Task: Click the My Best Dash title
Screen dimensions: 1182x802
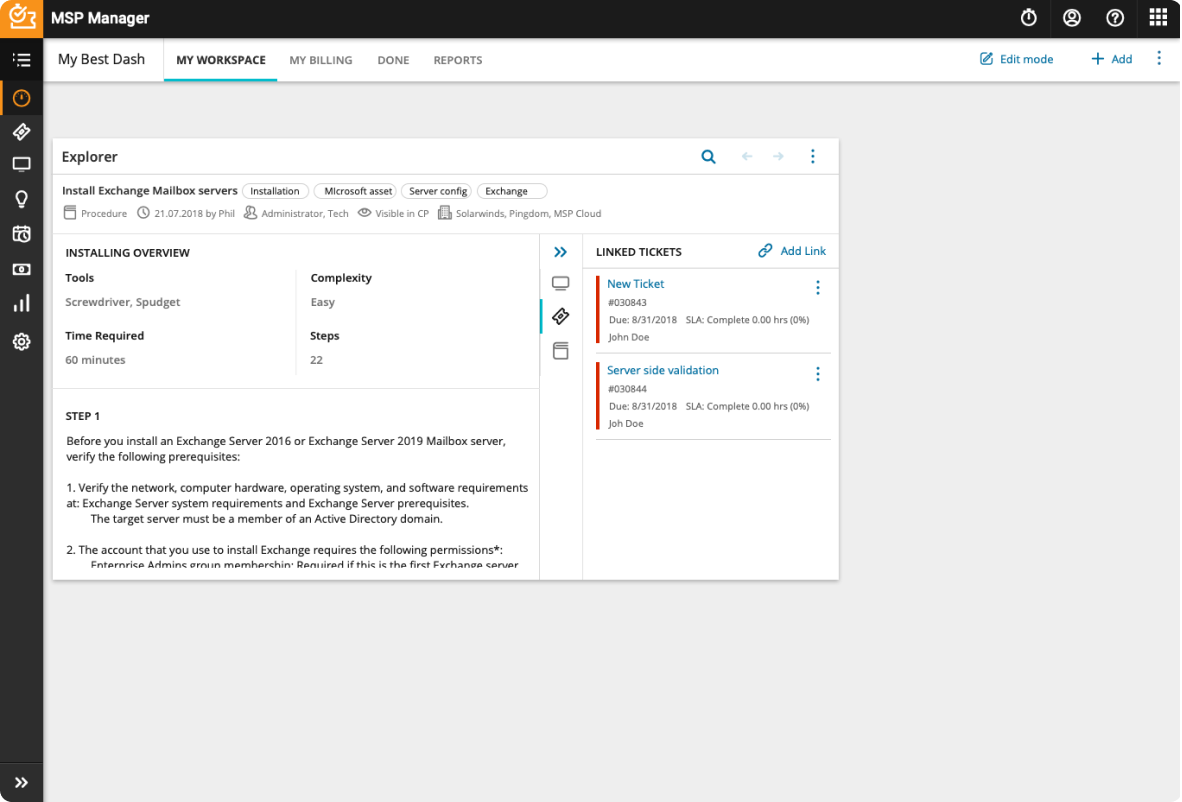Action: [102, 60]
